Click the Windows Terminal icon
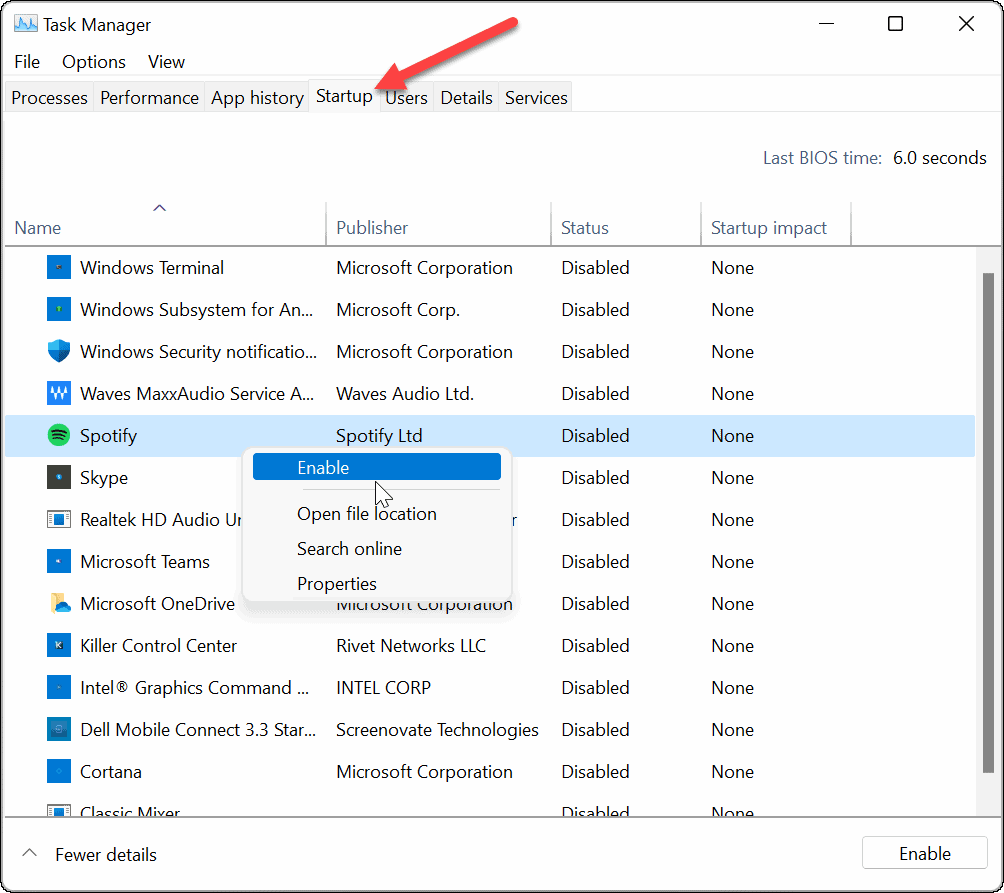This screenshot has width=1004, height=893. click(x=58, y=267)
